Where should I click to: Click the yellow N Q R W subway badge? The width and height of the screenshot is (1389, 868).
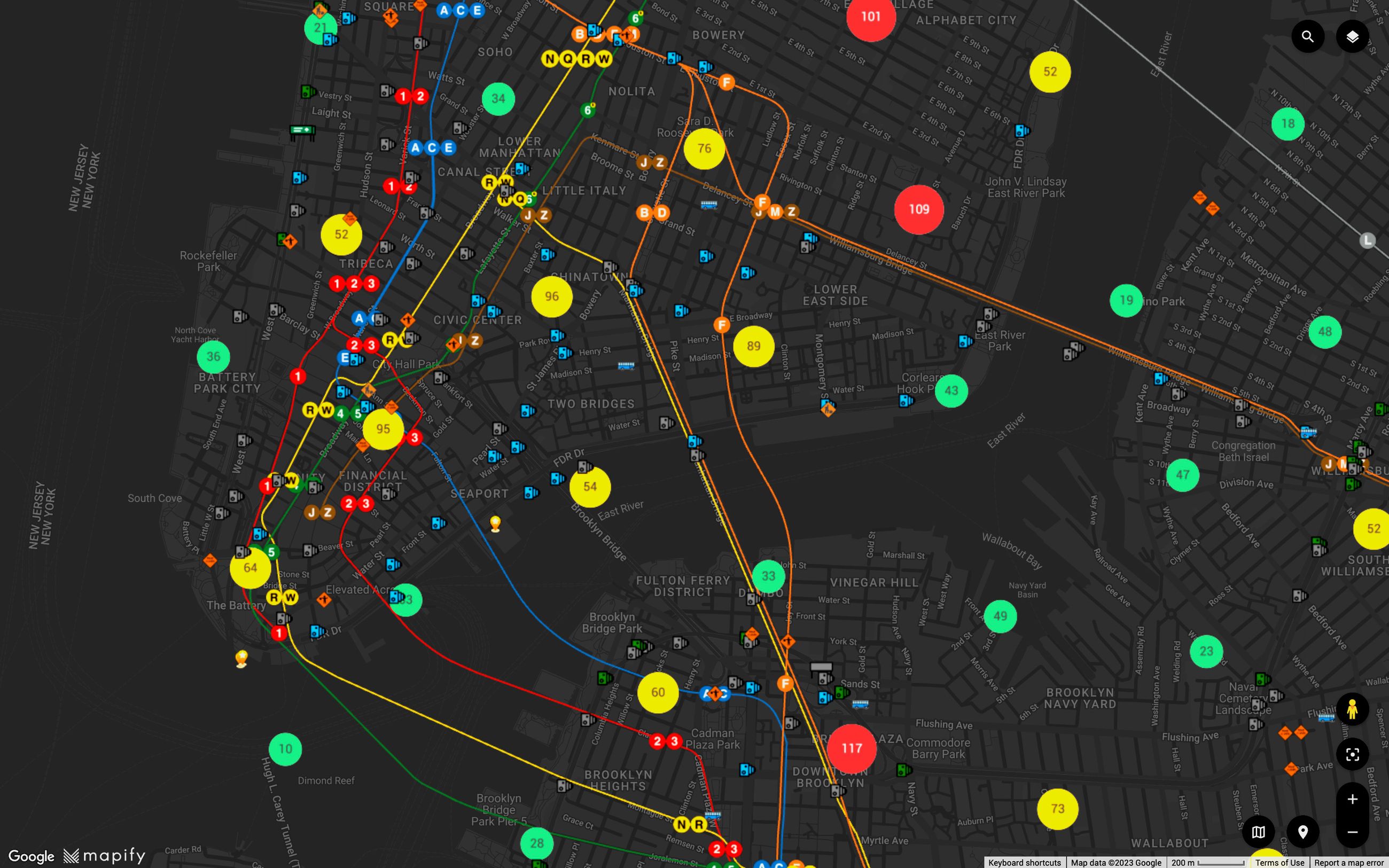[576, 59]
